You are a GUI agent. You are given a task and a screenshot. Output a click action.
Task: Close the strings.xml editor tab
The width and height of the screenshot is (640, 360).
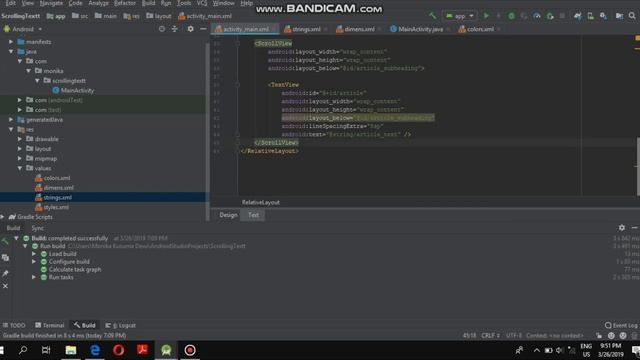point(325,29)
